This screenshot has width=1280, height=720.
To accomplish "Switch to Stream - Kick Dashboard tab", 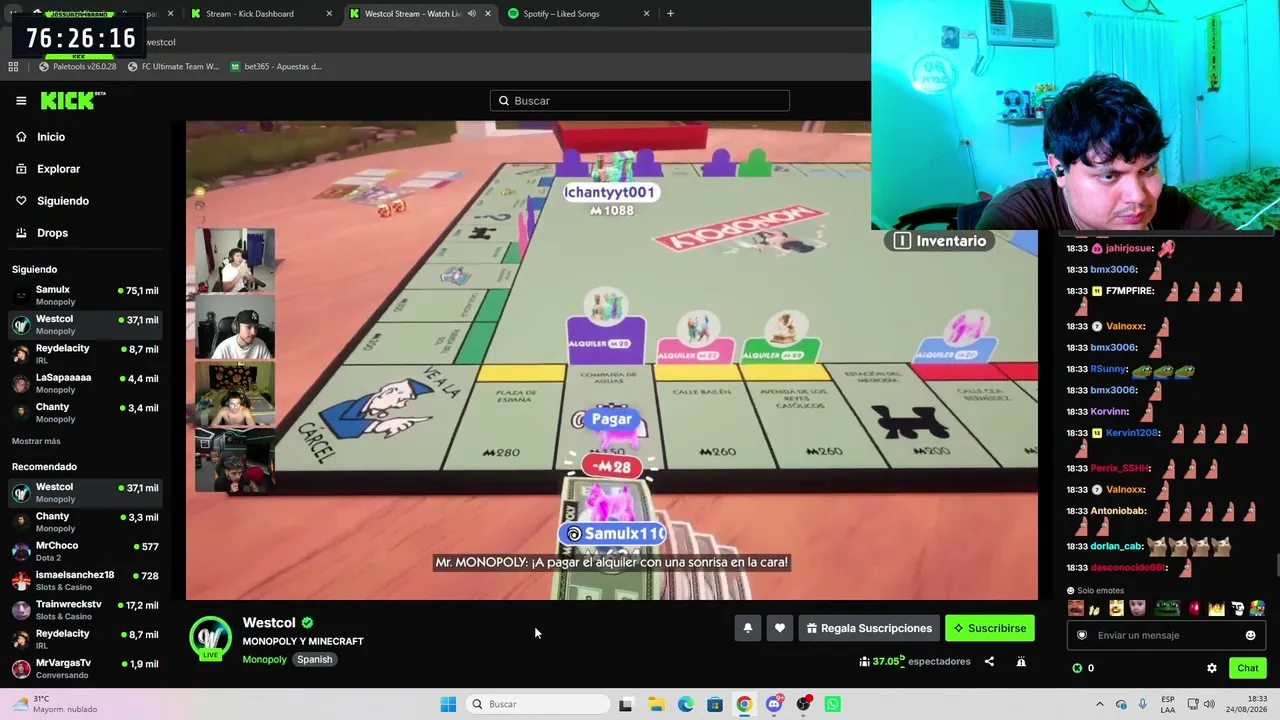I will tap(263, 14).
